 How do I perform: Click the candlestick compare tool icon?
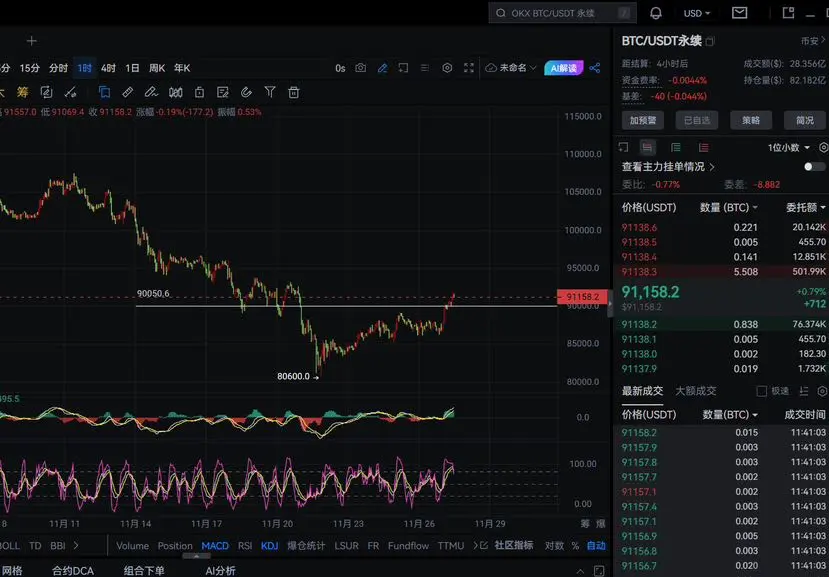click(x=176, y=93)
